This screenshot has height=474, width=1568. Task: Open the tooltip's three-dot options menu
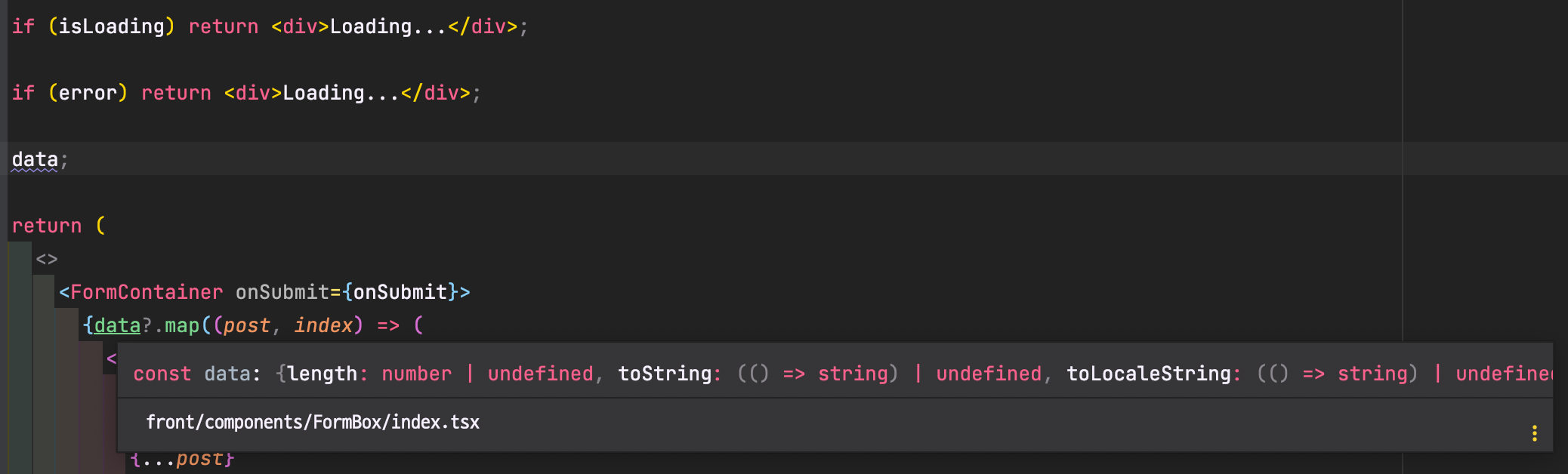pos(1534,433)
